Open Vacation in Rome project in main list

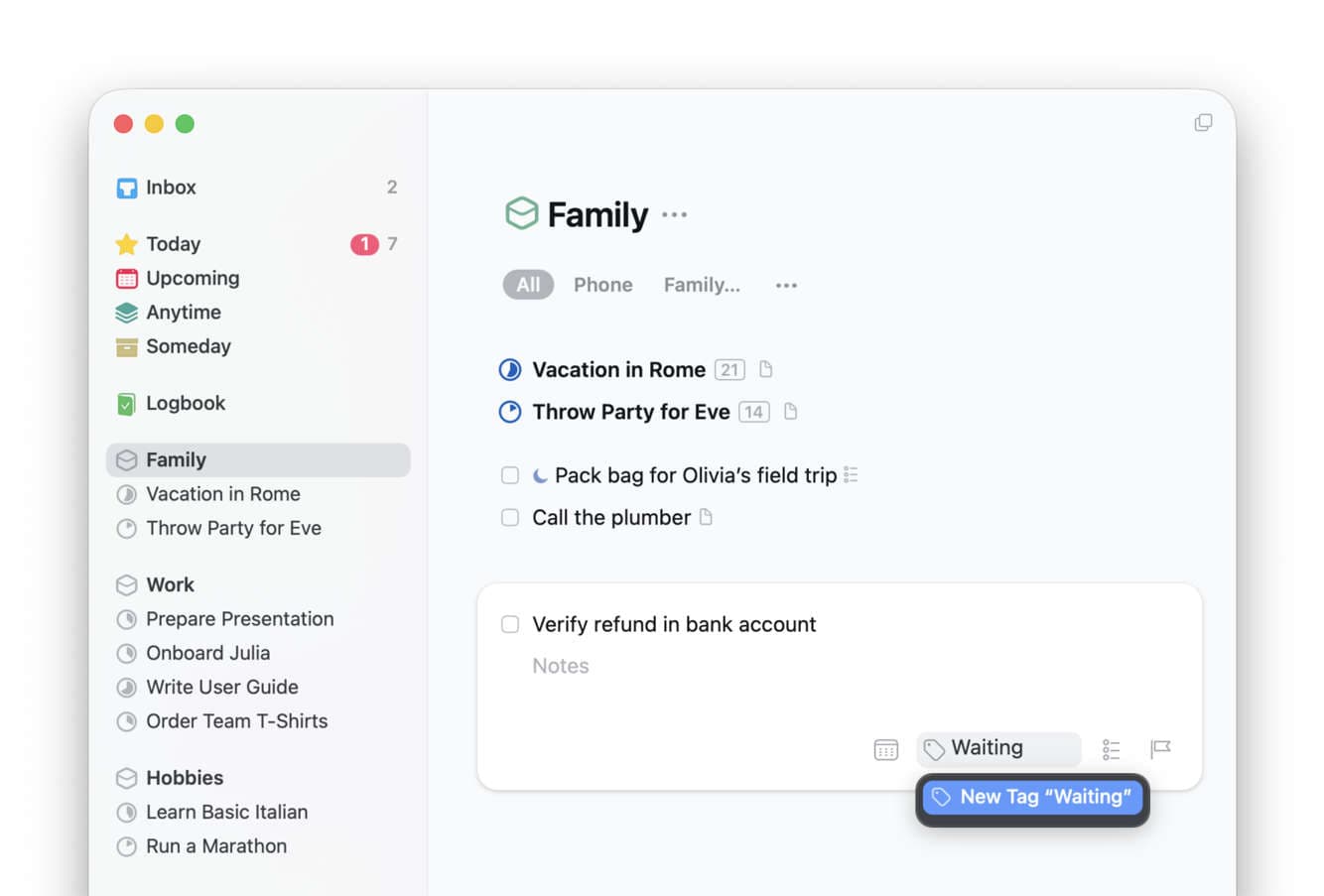tap(618, 370)
